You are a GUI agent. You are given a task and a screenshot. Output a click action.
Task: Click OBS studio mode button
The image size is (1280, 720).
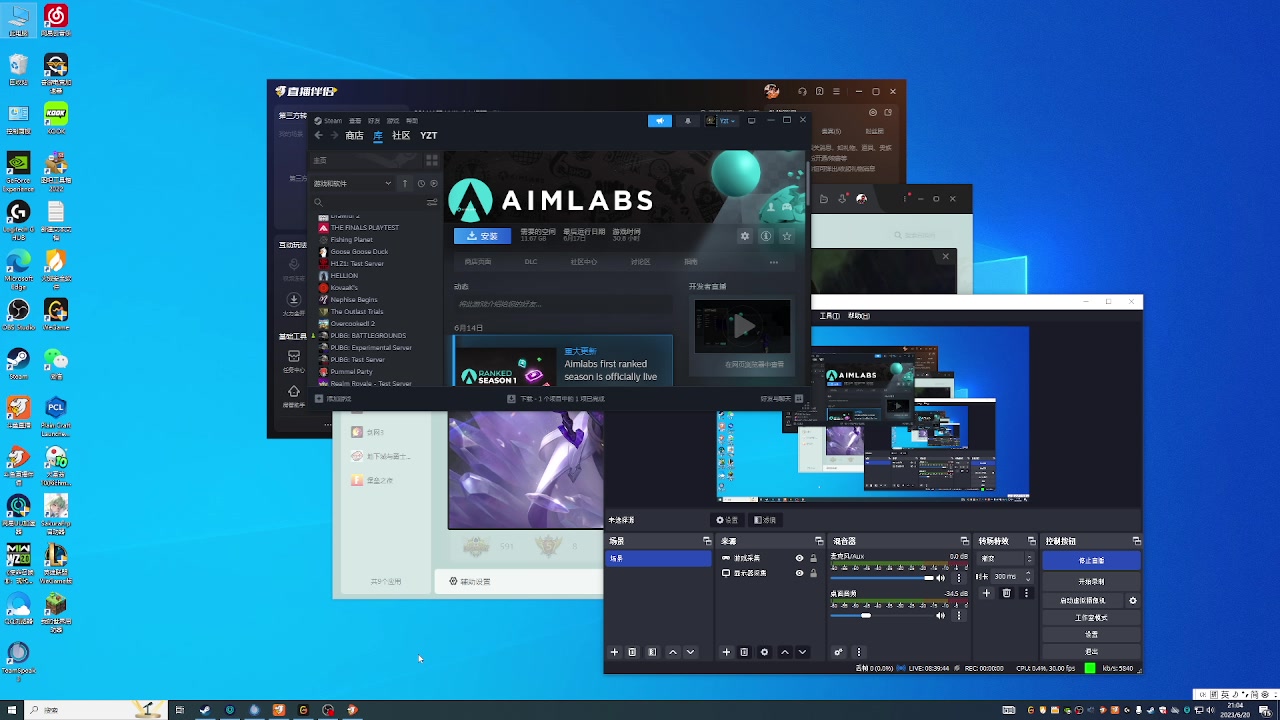[1092, 618]
